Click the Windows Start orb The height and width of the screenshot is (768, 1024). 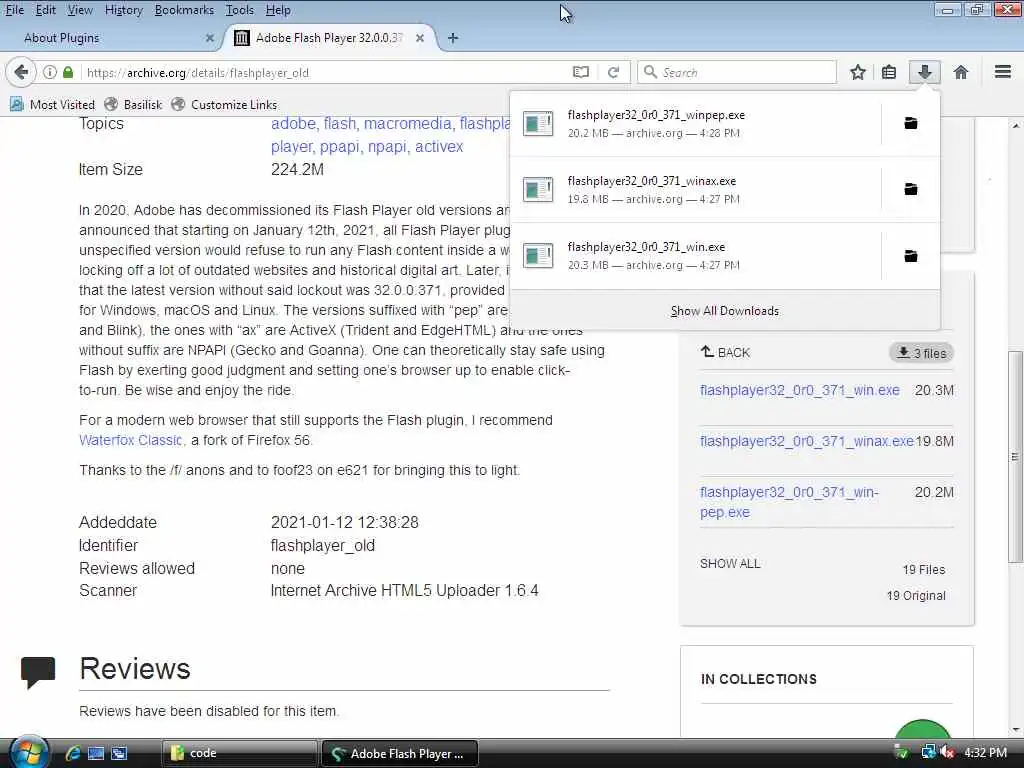click(x=29, y=752)
